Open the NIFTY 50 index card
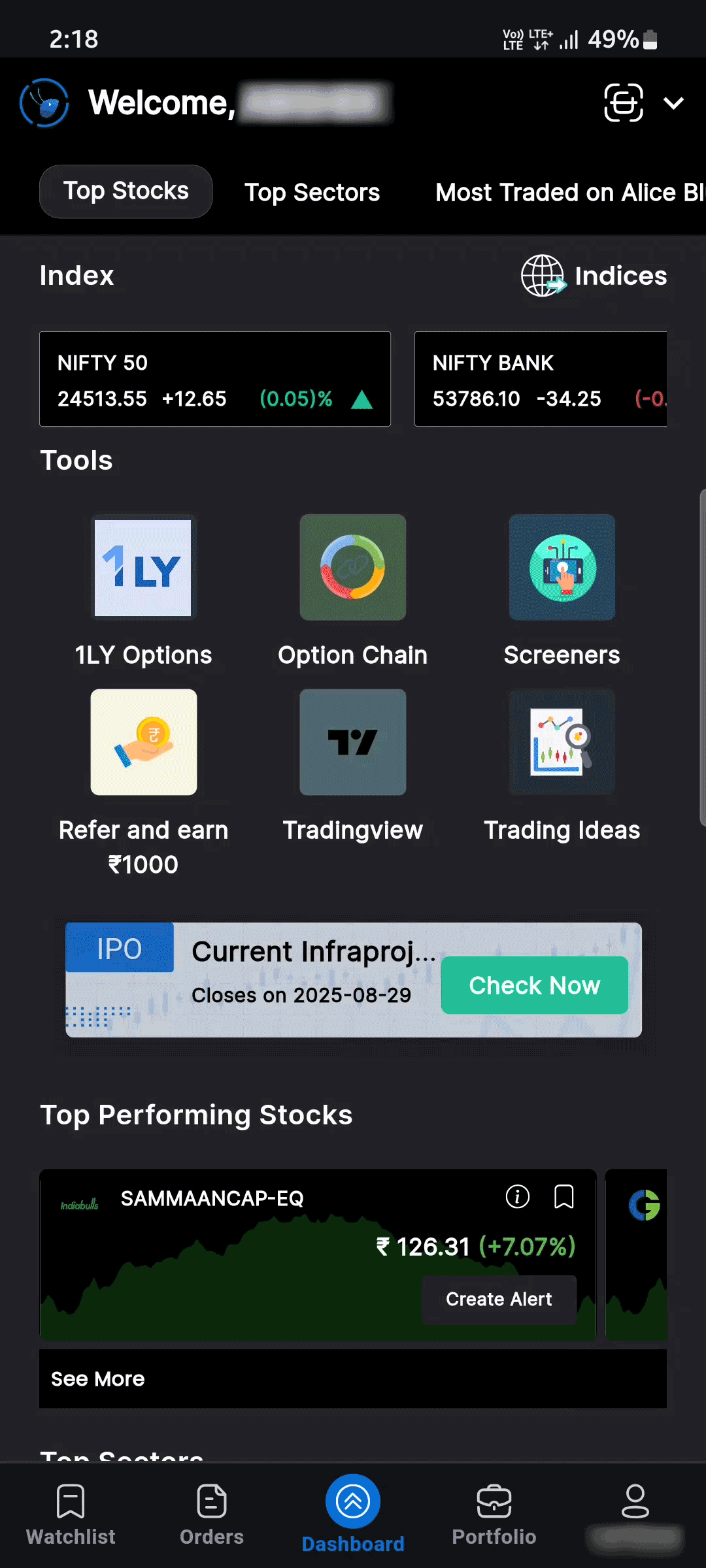 click(215, 379)
